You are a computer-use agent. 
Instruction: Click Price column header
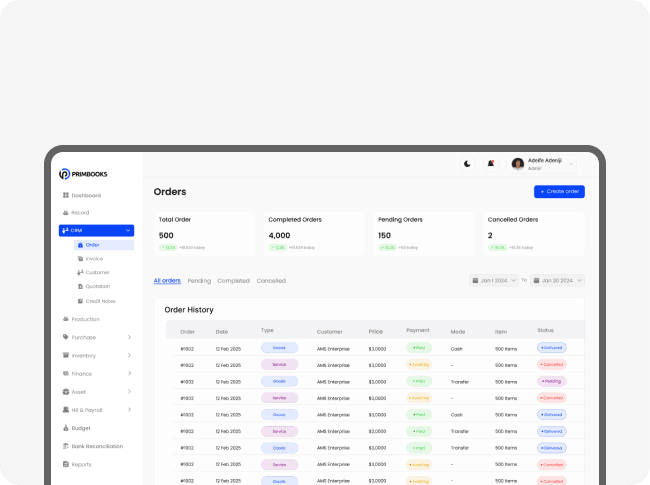point(376,332)
